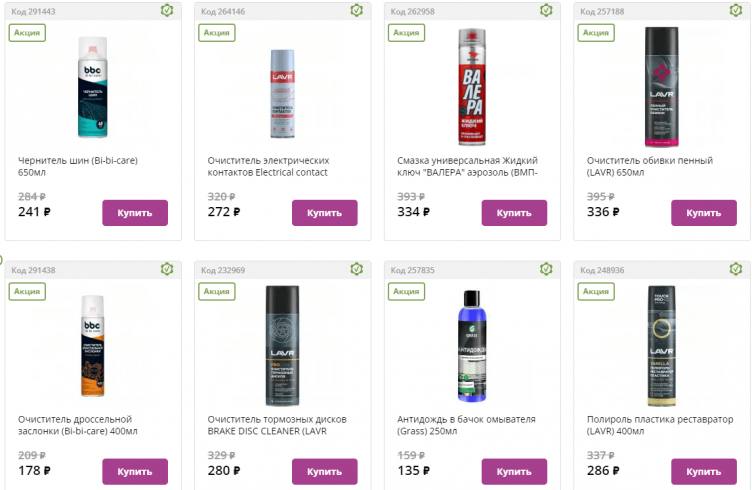Click green verified badge on product code 262958

[x=546, y=11]
